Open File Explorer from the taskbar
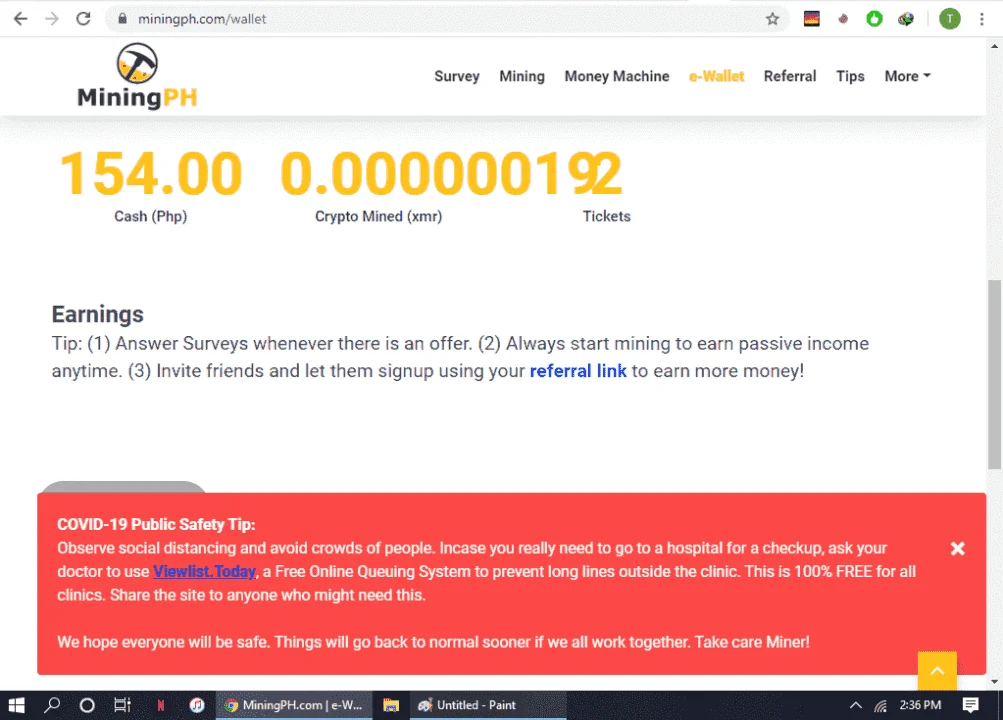Image resolution: width=1003 pixels, height=720 pixels. pos(391,705)
